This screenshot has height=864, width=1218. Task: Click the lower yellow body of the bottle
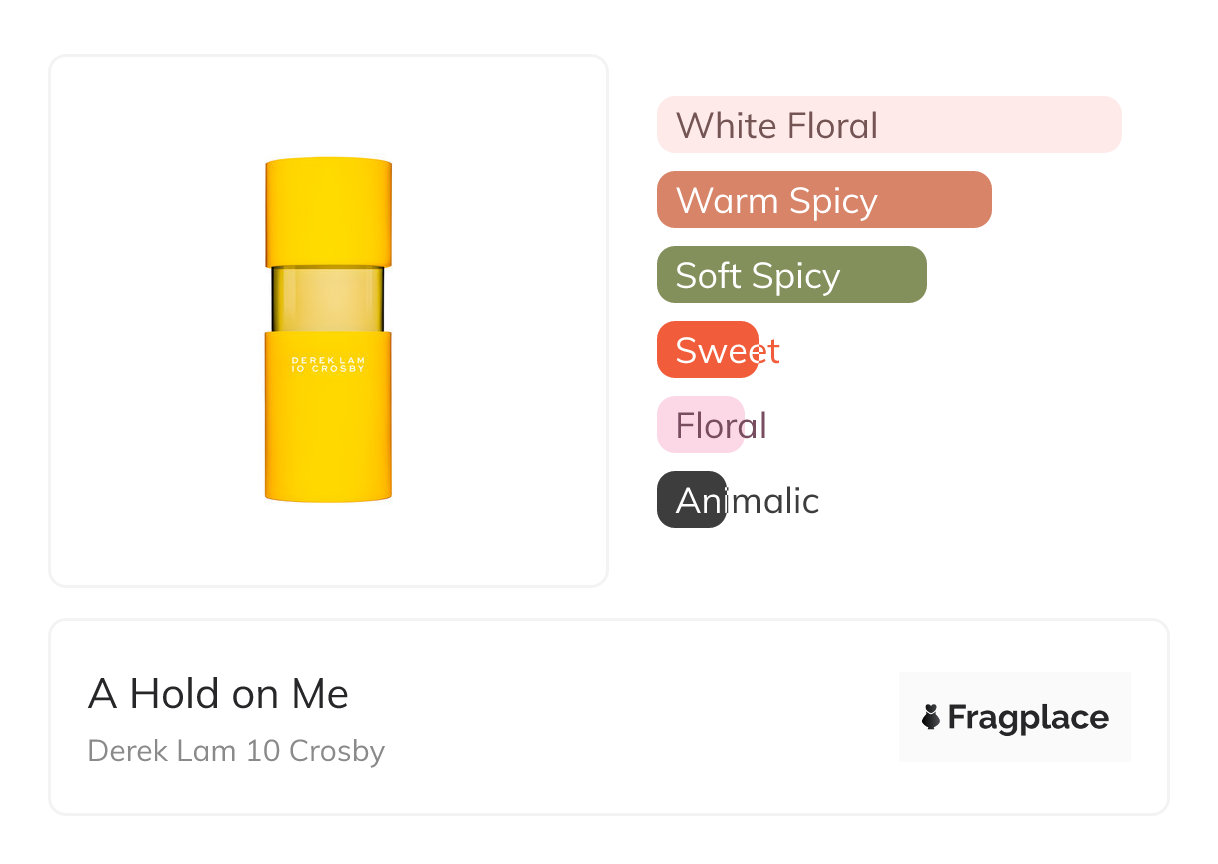(x=328, y=440)
